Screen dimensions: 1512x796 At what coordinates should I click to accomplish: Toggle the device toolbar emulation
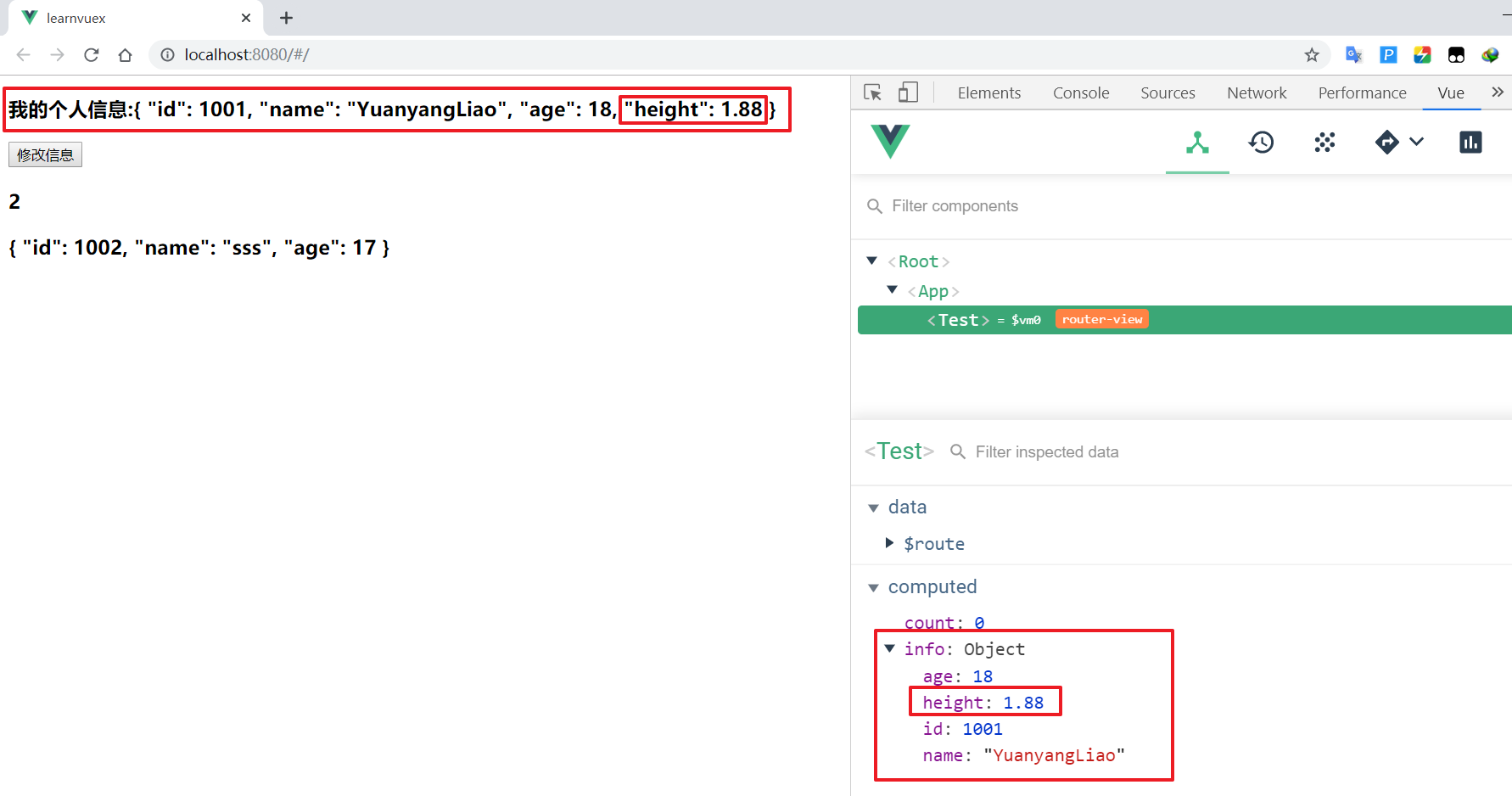(908, 92)
